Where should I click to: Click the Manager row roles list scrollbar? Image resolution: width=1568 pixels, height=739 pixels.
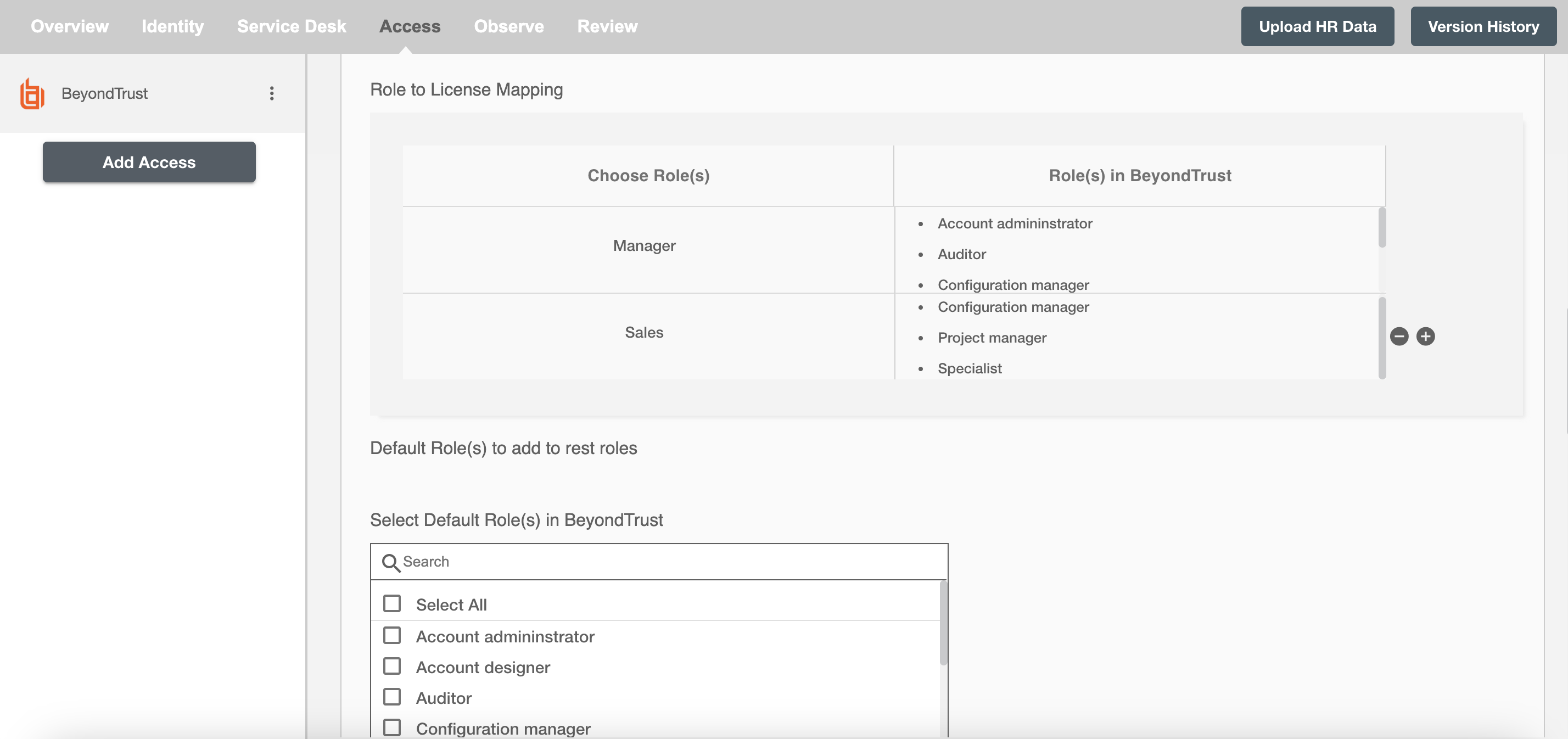1382,227
